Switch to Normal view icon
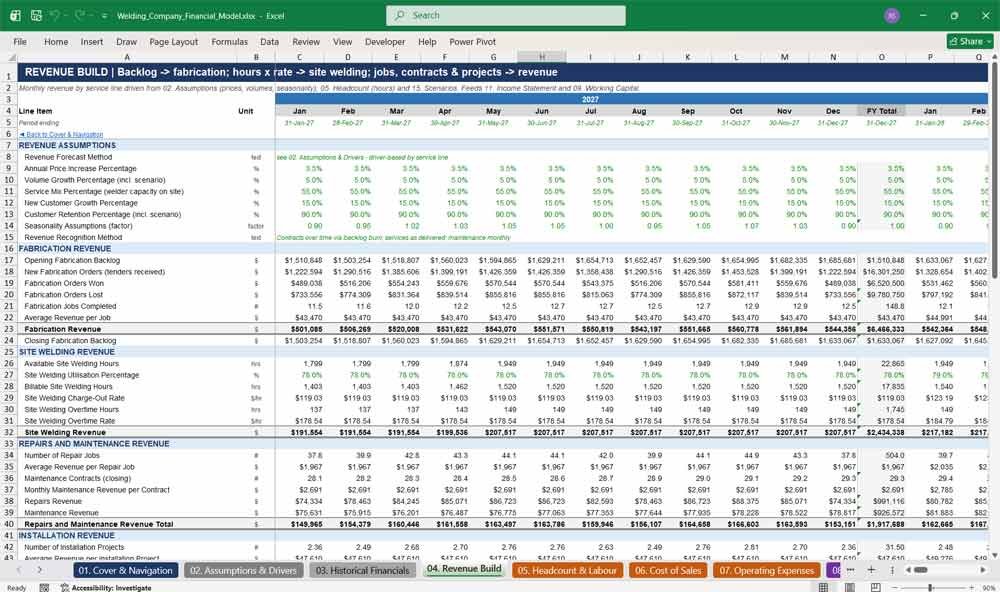Viewport: 1000px width, 592px height. [823, 587]
